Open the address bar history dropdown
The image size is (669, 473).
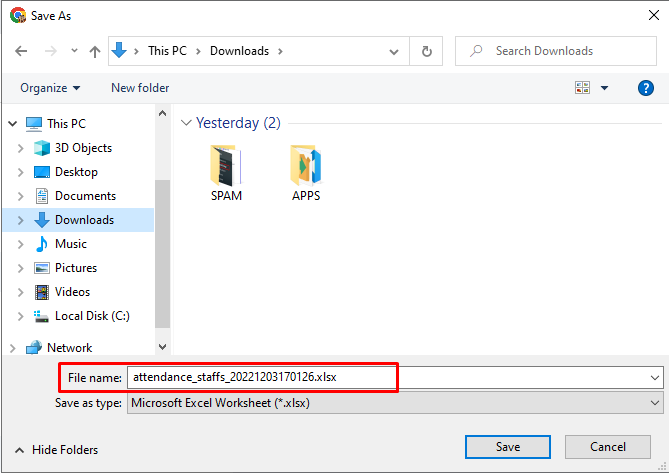394,52
